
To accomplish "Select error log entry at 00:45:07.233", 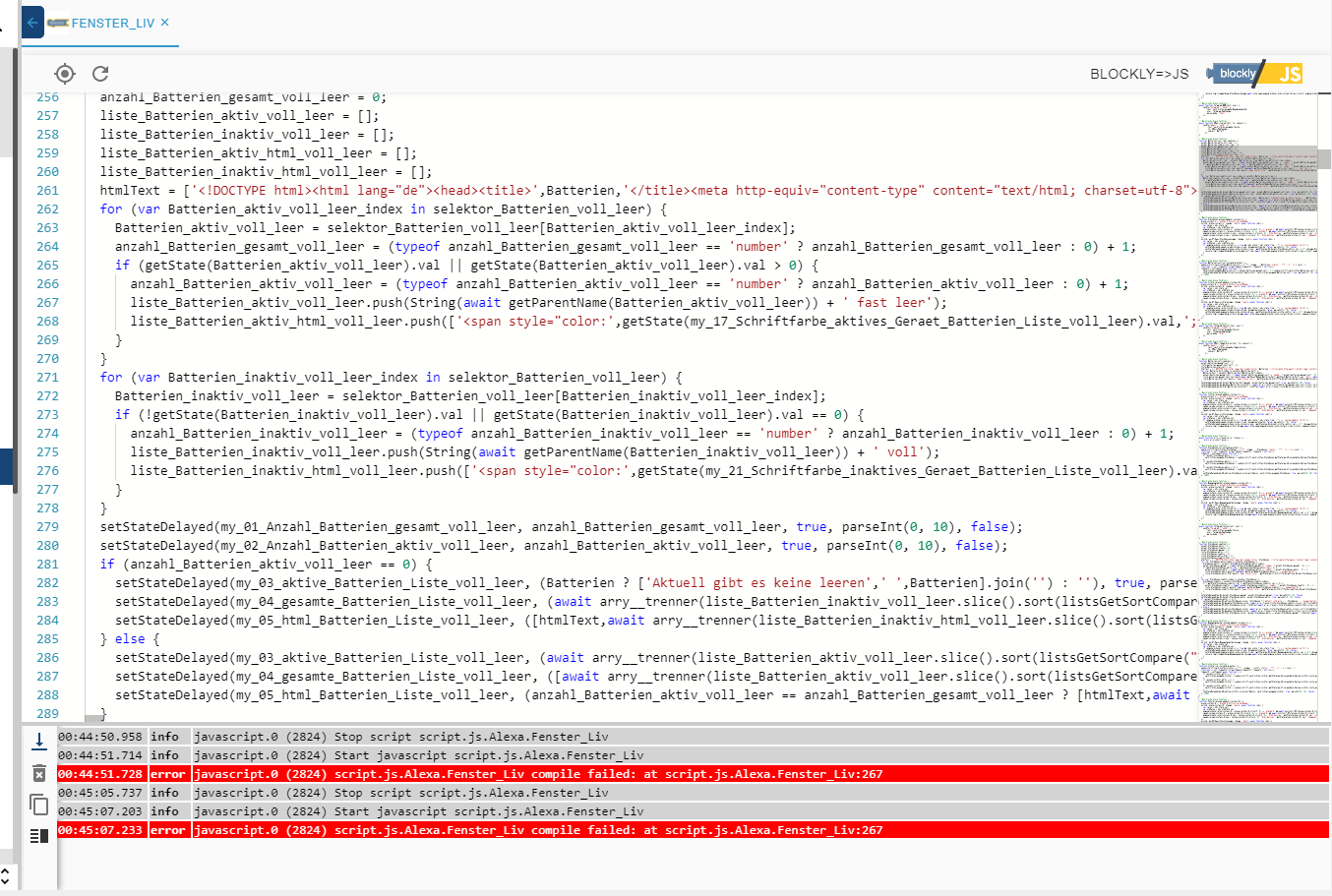I will (x=693, y=830).
